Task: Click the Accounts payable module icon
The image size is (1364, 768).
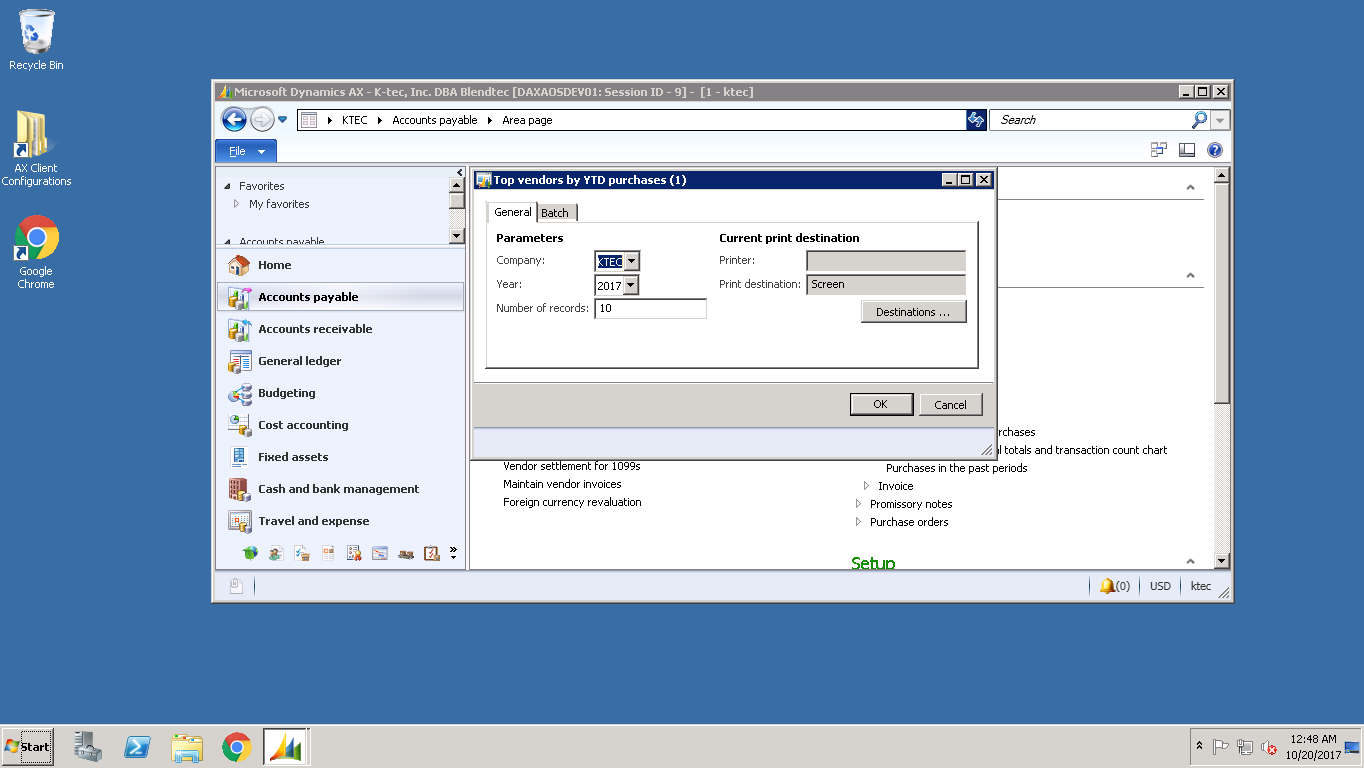Action: (x=239, y=297)
